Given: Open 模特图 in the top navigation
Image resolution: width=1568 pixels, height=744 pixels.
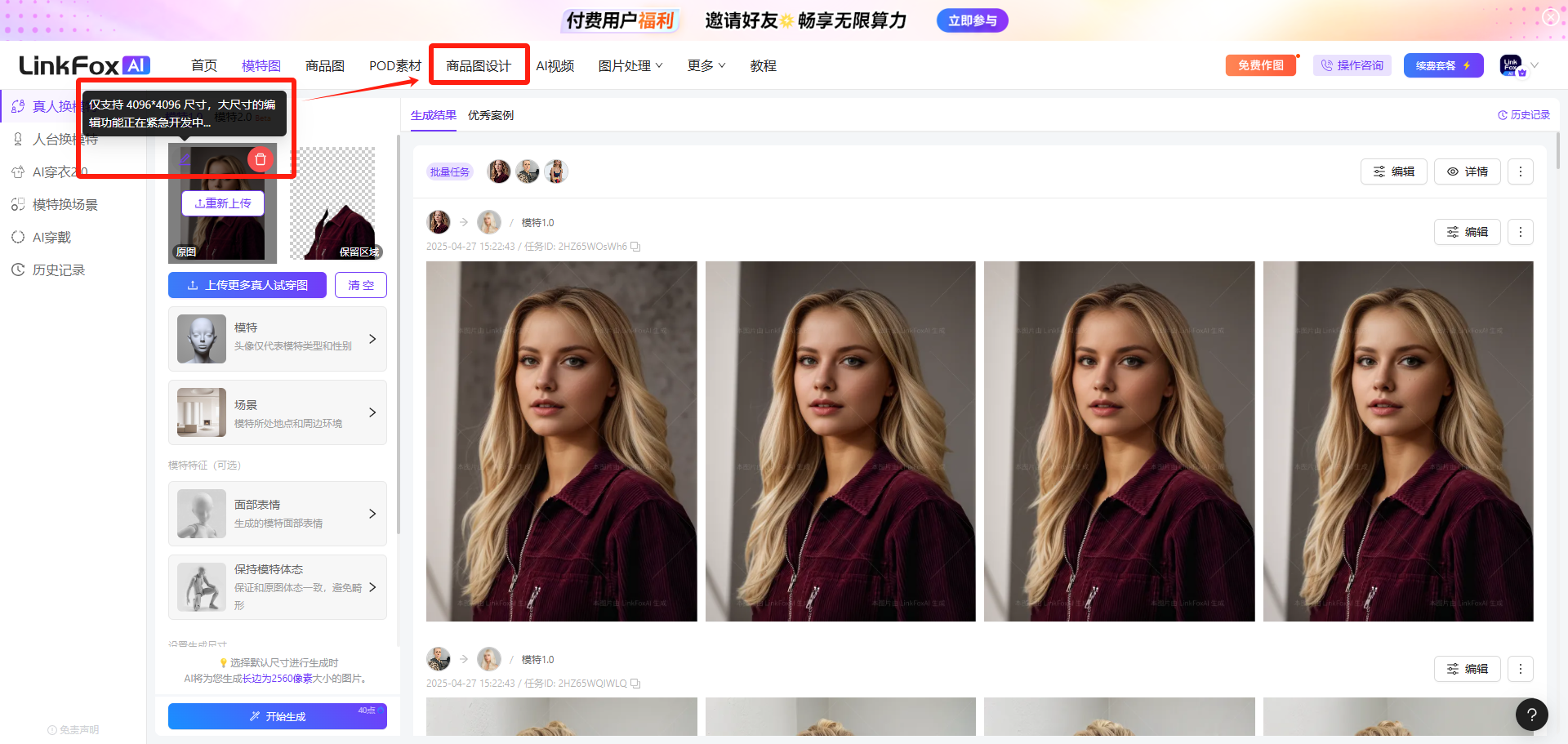Looking at the screenshot, I should tap(261, 65).
